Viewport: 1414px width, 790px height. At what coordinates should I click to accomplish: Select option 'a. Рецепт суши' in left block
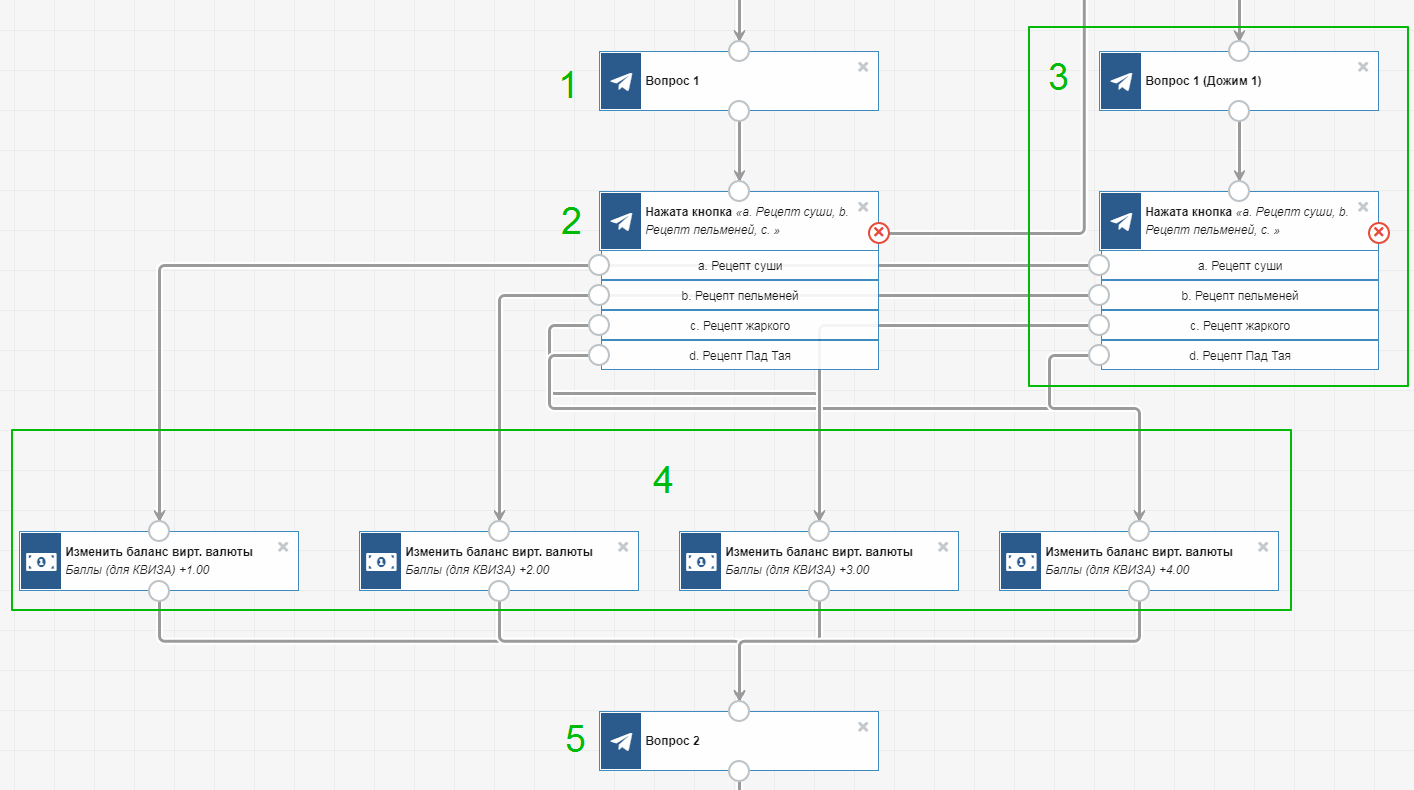click(x=740, y=266)
